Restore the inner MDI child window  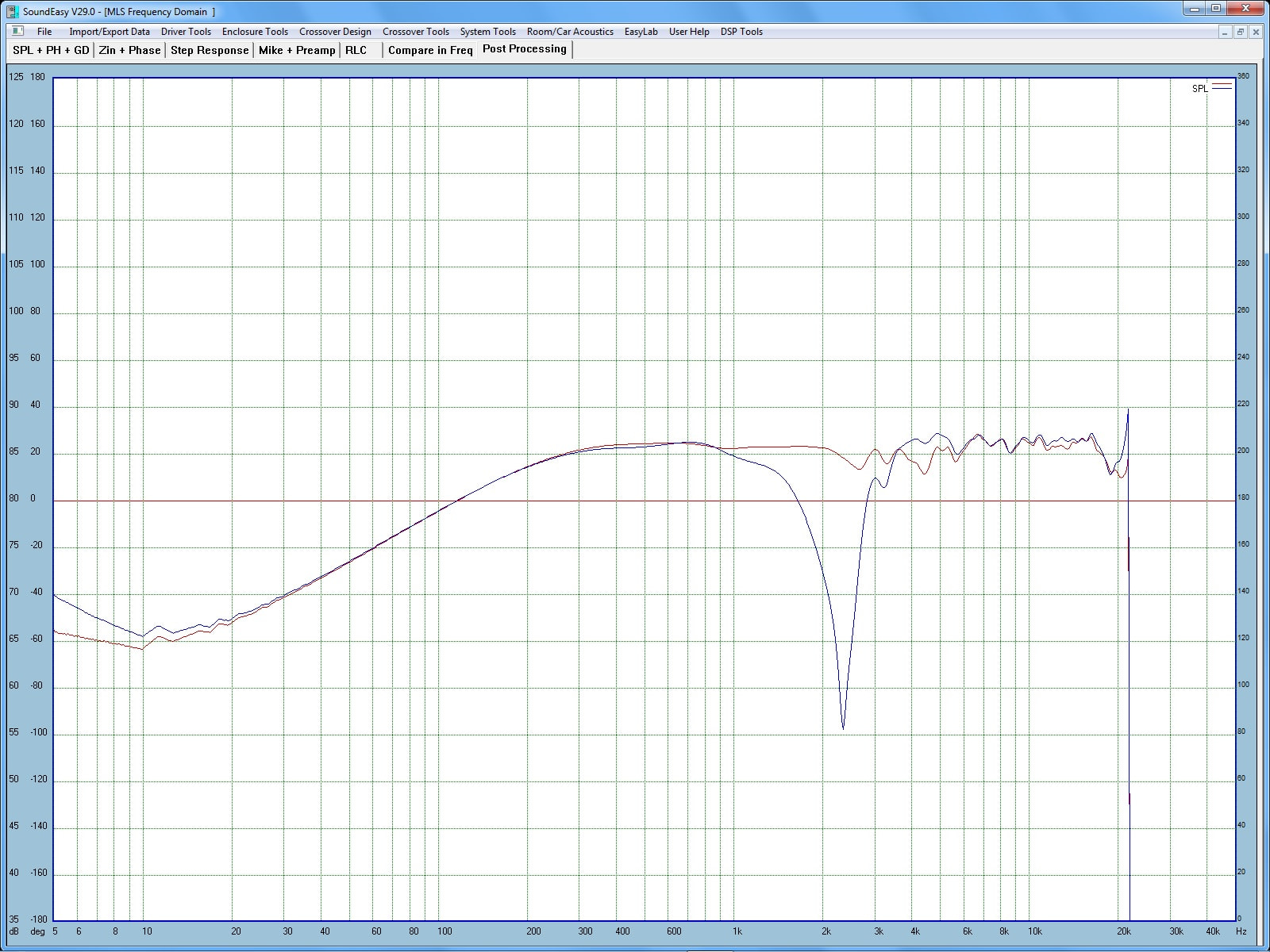(x=1240, y=32)
